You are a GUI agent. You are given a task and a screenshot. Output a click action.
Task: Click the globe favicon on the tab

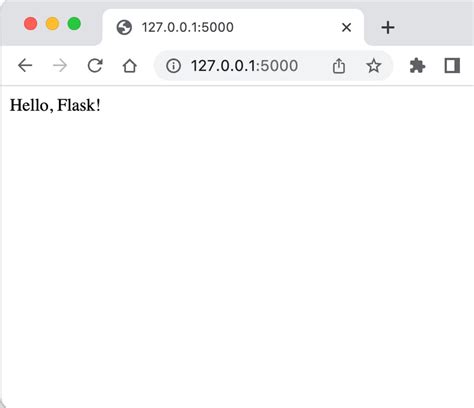point(124,27)
